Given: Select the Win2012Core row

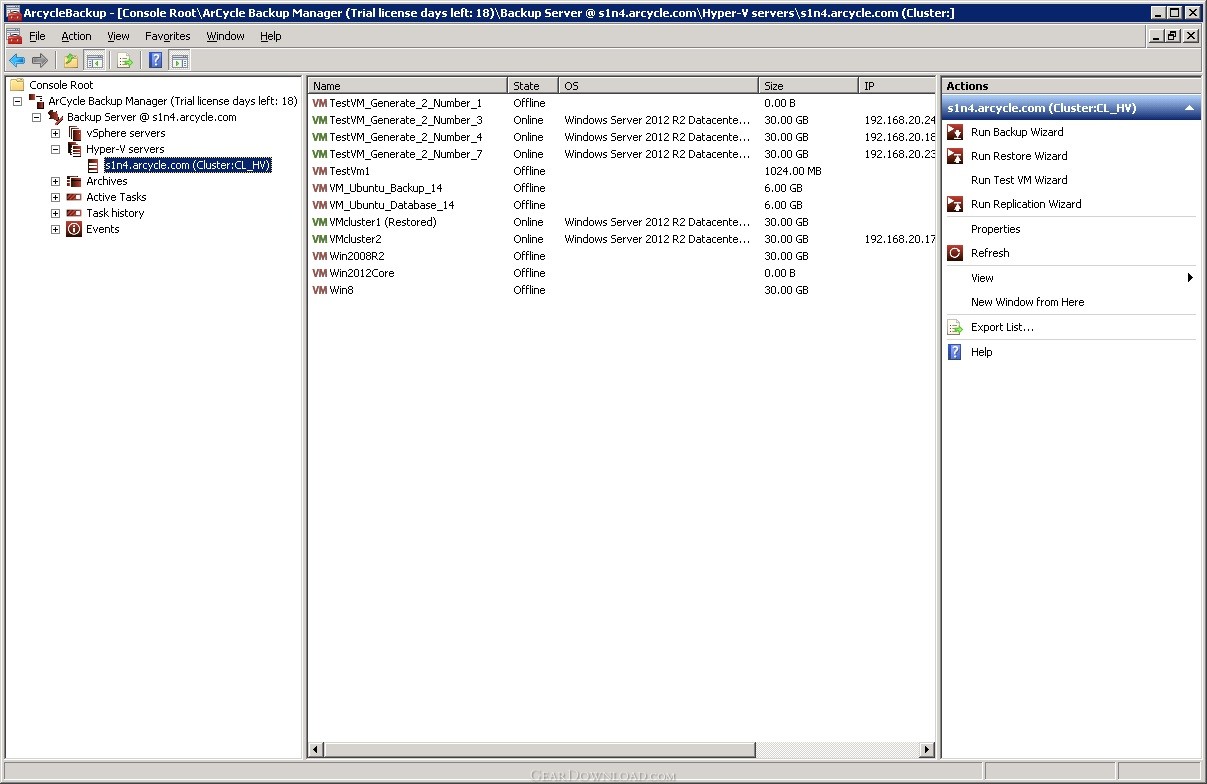Looking at the screenshot, I should coord(622,273).
